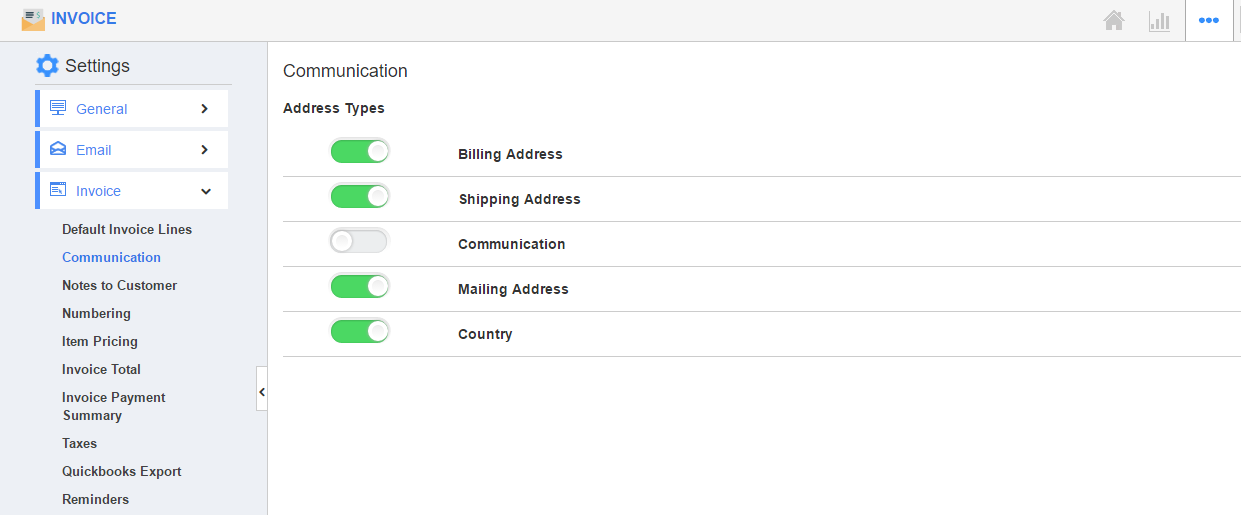Turn off the Shipping Address toggle
The image size is (1241, 515).
359,197
